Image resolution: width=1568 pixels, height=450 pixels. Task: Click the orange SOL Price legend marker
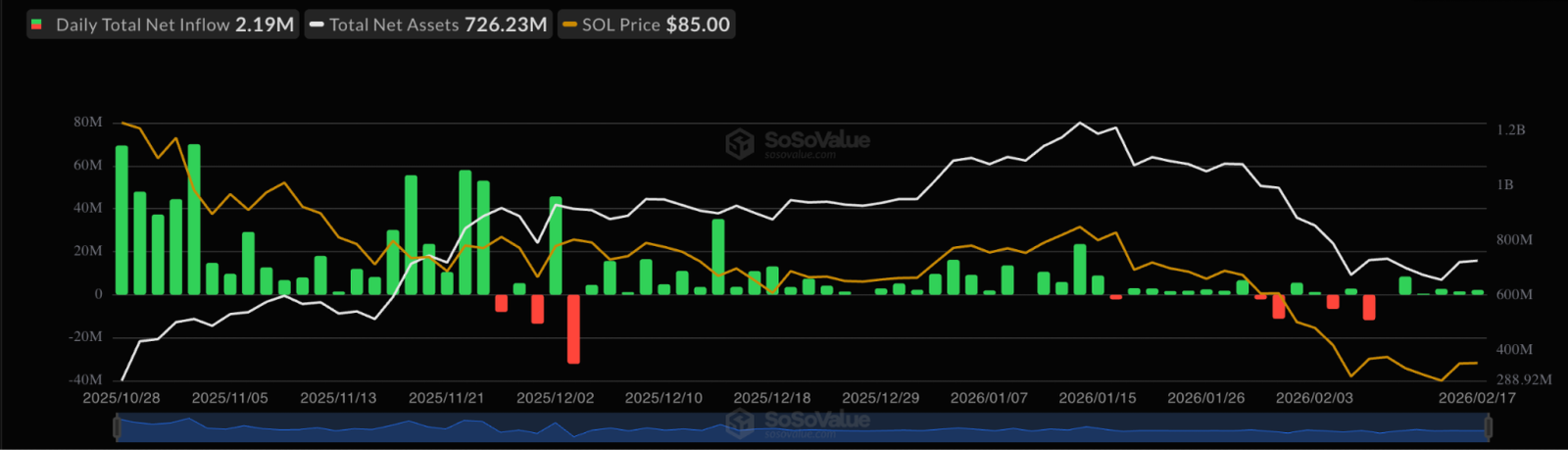pyautogui.click(x=569, y=25)
